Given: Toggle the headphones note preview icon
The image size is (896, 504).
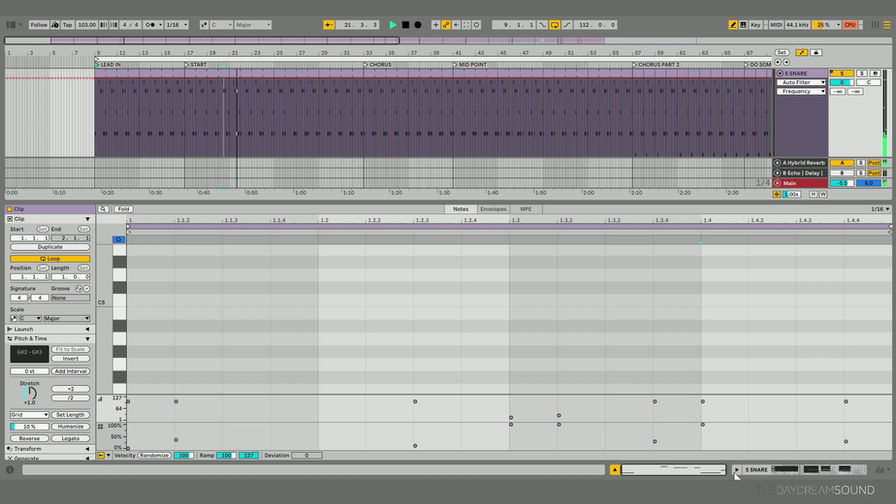Looking at the screenshot, I should [x=118, y=239].
